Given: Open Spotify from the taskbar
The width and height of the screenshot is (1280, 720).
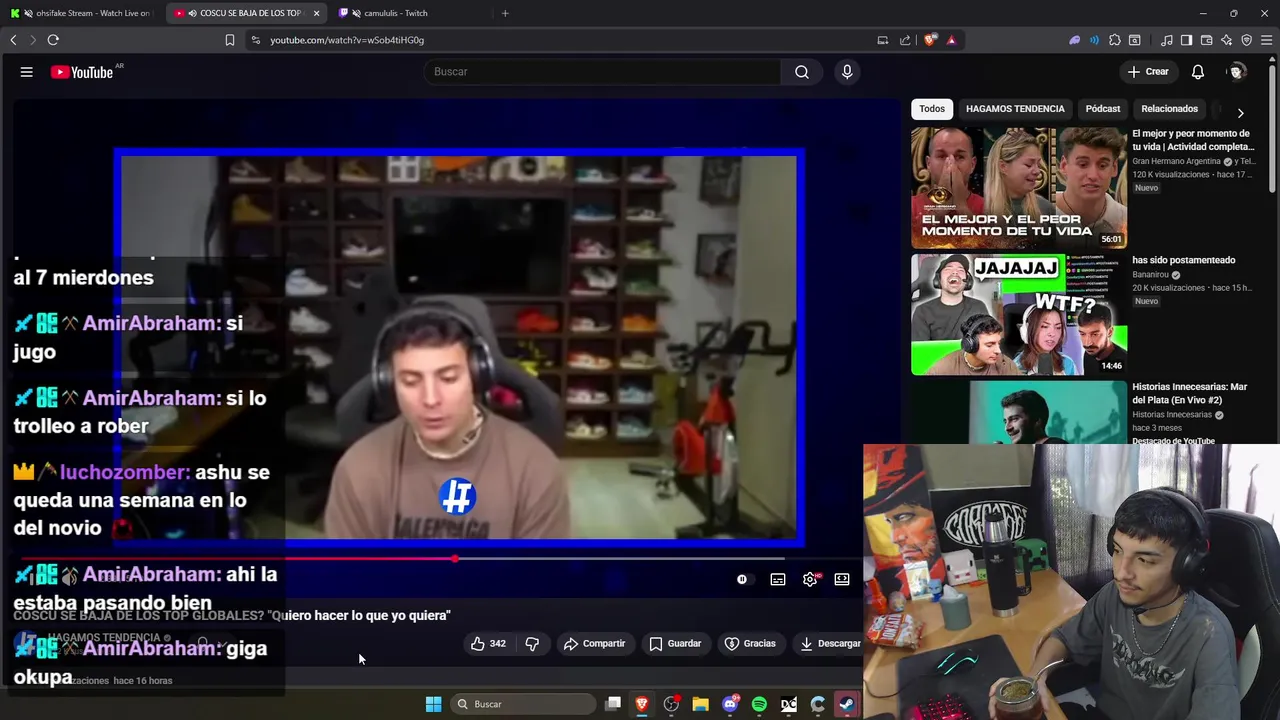Looking at the screenshot, I should click(x=759, y=704).
